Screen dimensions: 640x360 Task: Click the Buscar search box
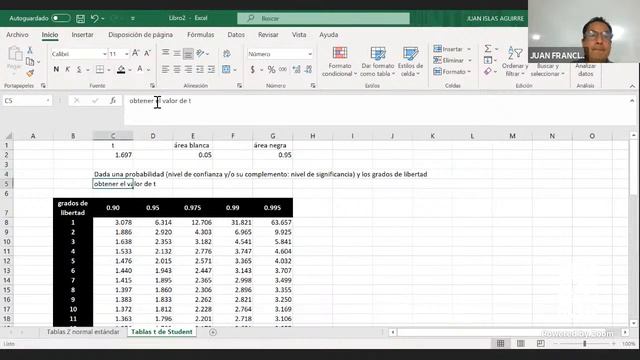pos(323,18)
